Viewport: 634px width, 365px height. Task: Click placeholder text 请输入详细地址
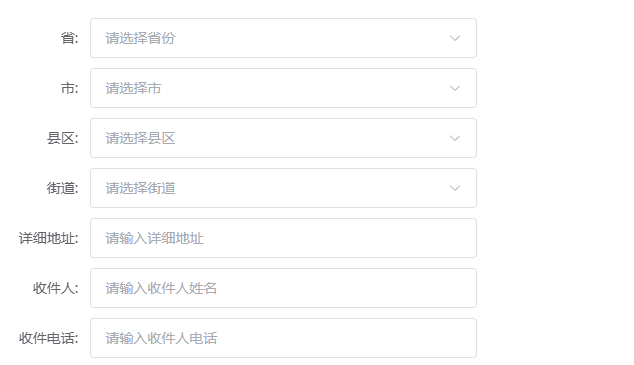[x=154, y=238]
